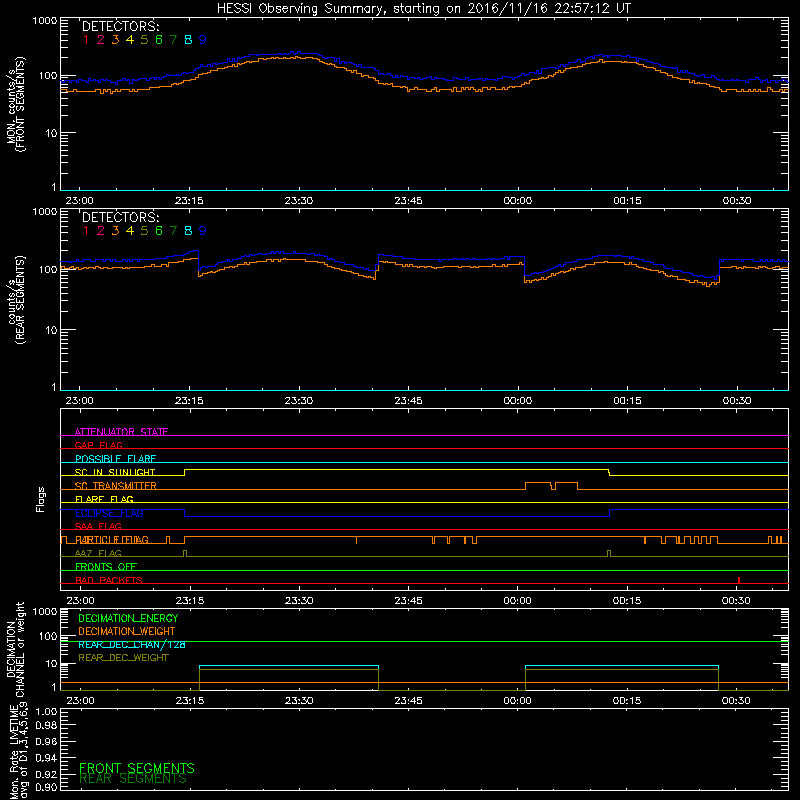The image size is (800, 800).
Task: Click the AAZ_FLAG label
Action: [98, 553]
